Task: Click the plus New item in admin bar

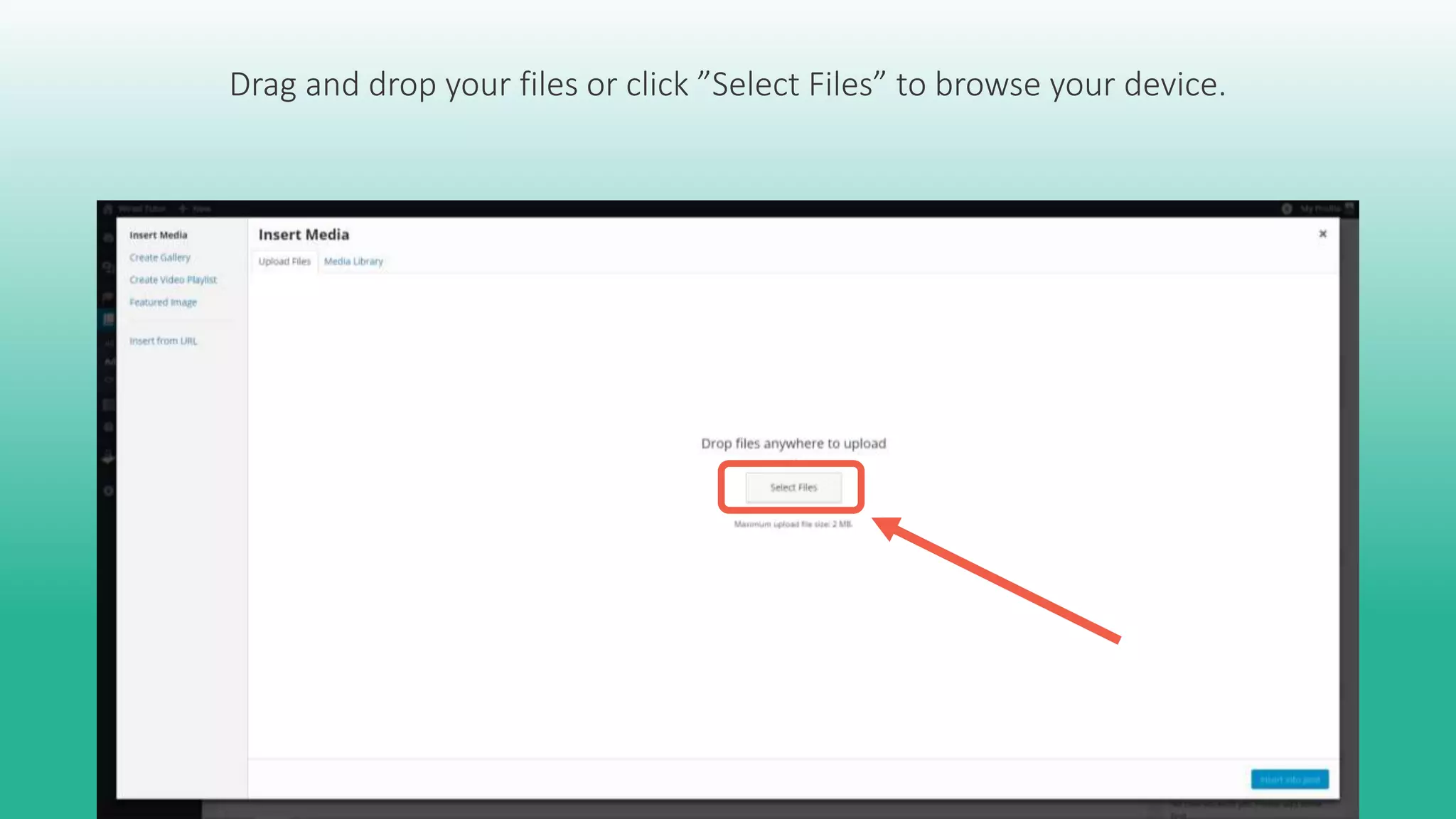Action: pos(194,209)
